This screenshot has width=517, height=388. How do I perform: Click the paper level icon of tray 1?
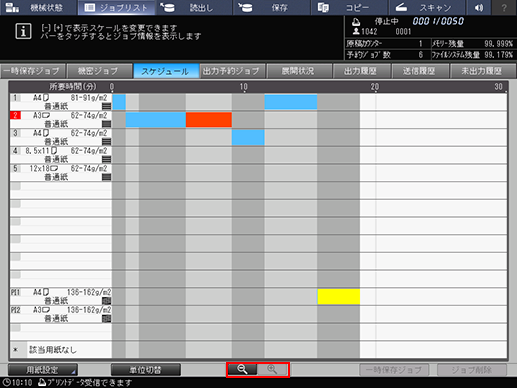tap(106, 106)
